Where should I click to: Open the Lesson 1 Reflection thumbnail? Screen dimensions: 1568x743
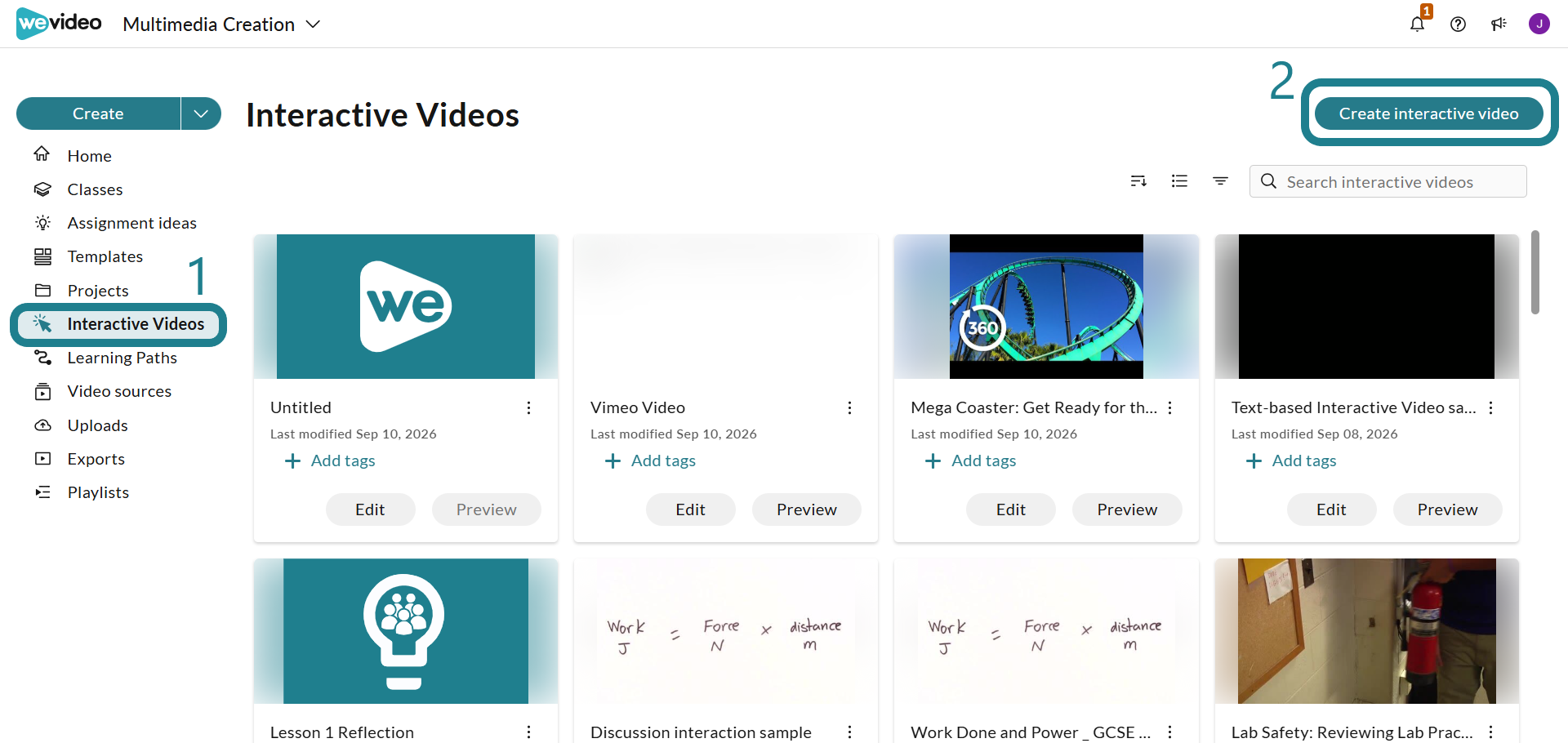pyautogui.click(x=406, y=631)
